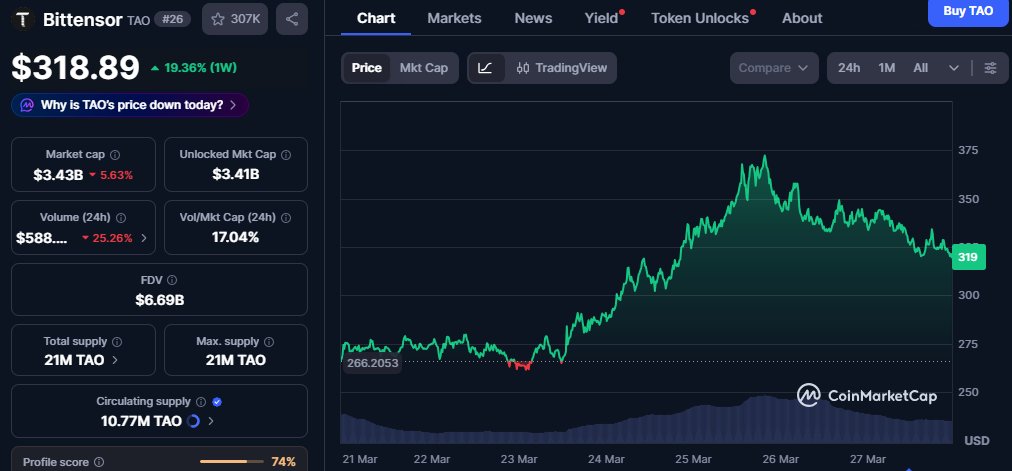Set chart range to All
Screen dimensions: 1012x471
tap(921, 68)
